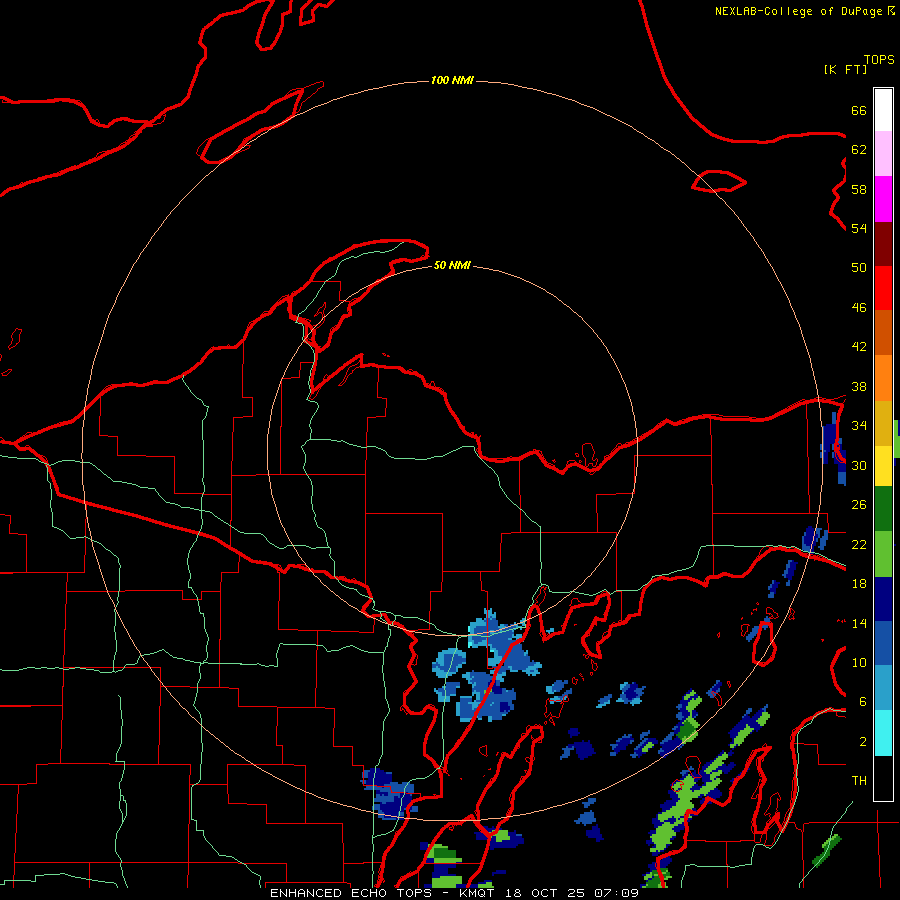Click the 18 value on the legend
The height and width of the screenshot is (900, 900).
pos(859,584)
